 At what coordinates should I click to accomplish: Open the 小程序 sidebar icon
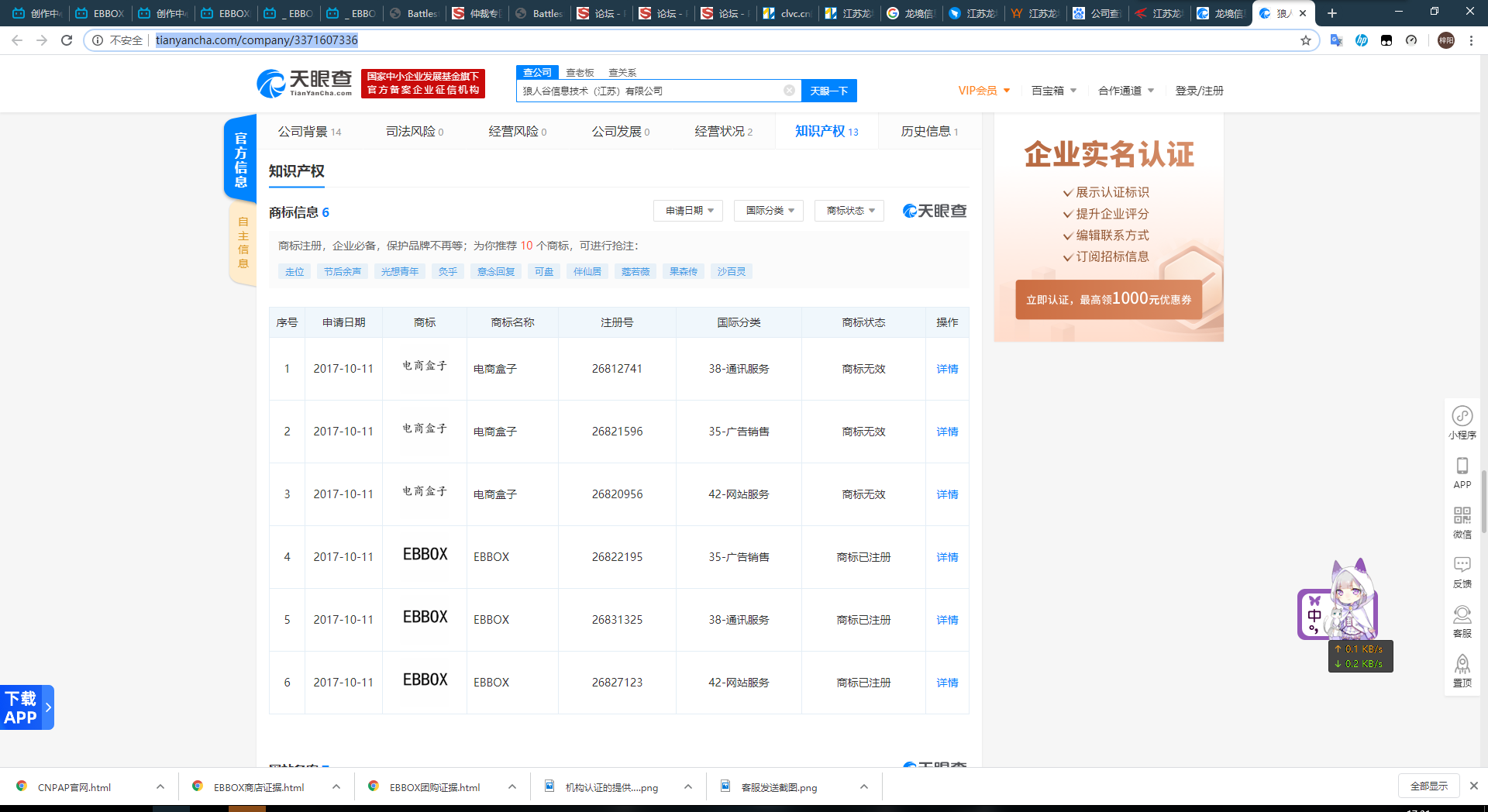[x=1462, y=423]
